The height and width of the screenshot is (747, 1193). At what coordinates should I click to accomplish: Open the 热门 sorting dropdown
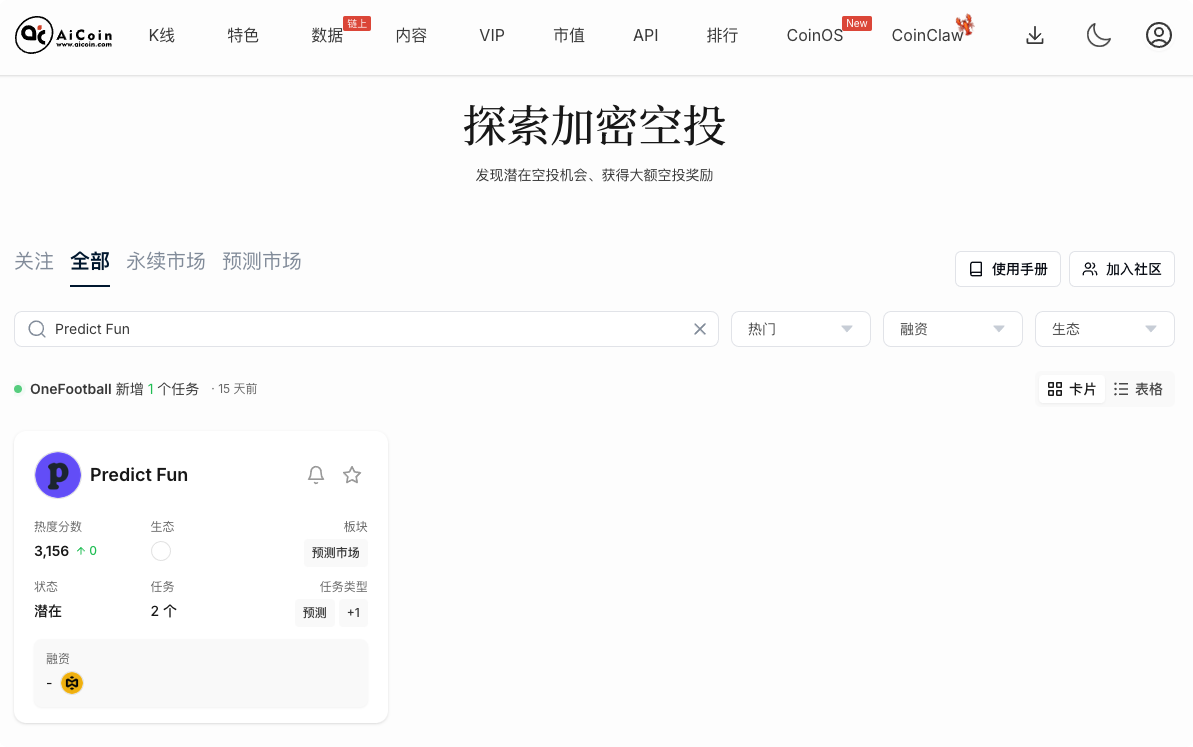pyautogui.click(x=800, y=328)
